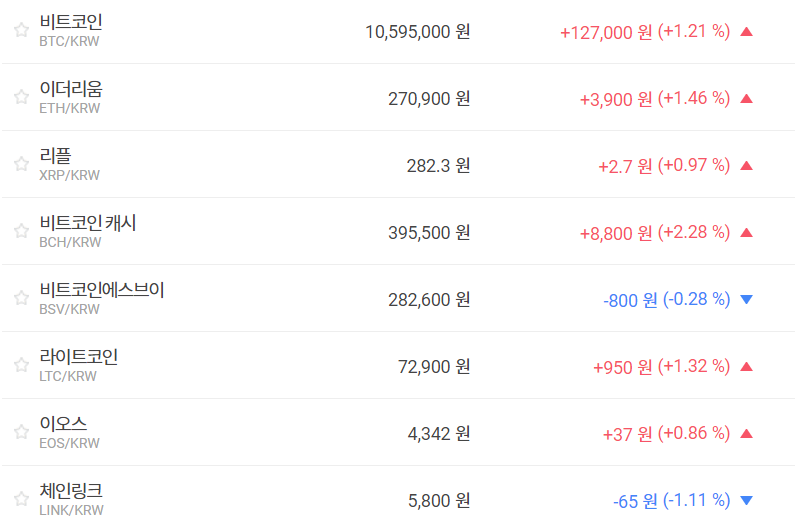The image size is (795, 530).
Task: Click the red up arrow for 비트코인
Action: pos(746,31)
